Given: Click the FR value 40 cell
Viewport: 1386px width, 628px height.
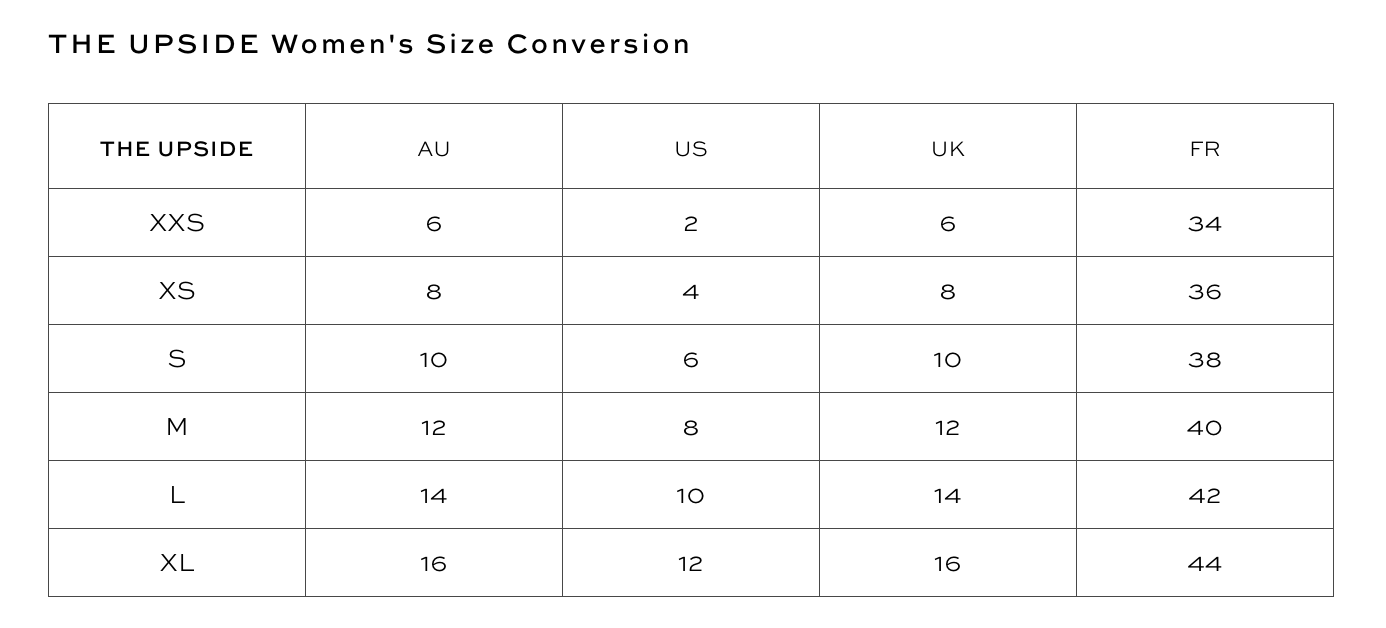Looking at the screenshot, I should [1205, 427].
